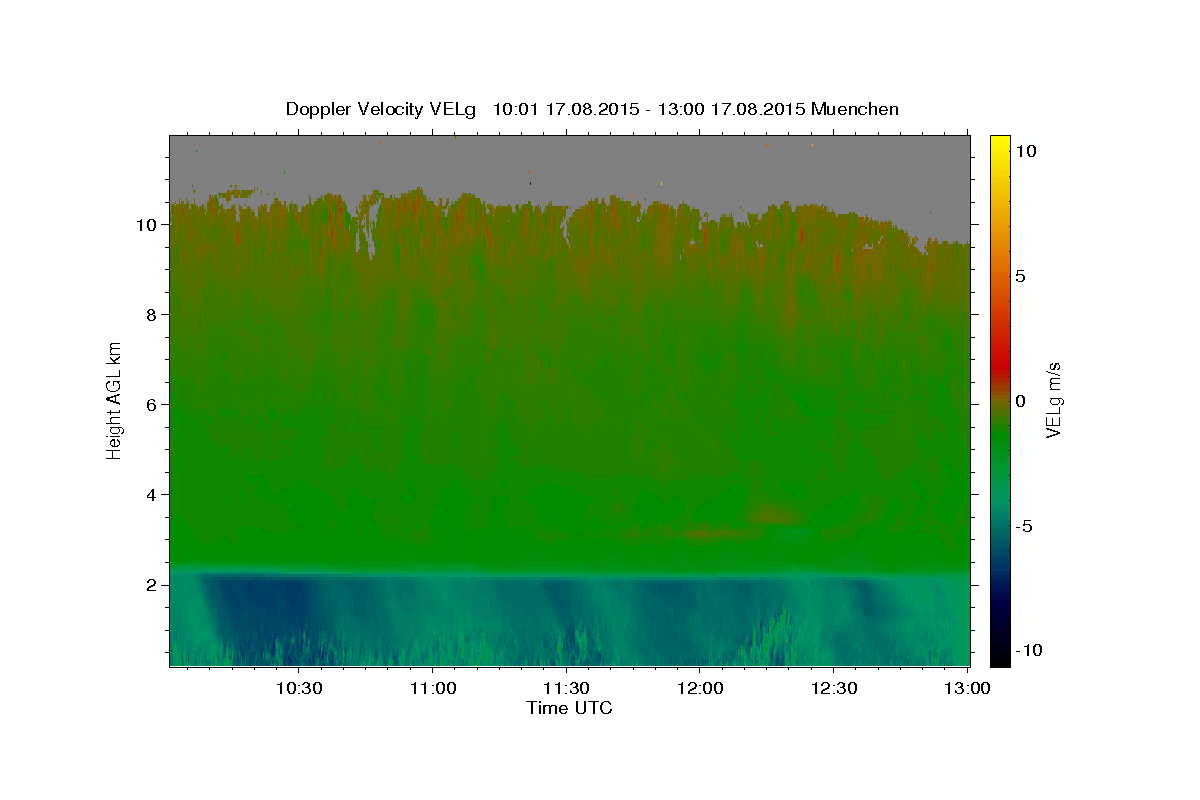Click the colorbar tick label 10
1200x800 pixels.
click(x=1026, y=151)
